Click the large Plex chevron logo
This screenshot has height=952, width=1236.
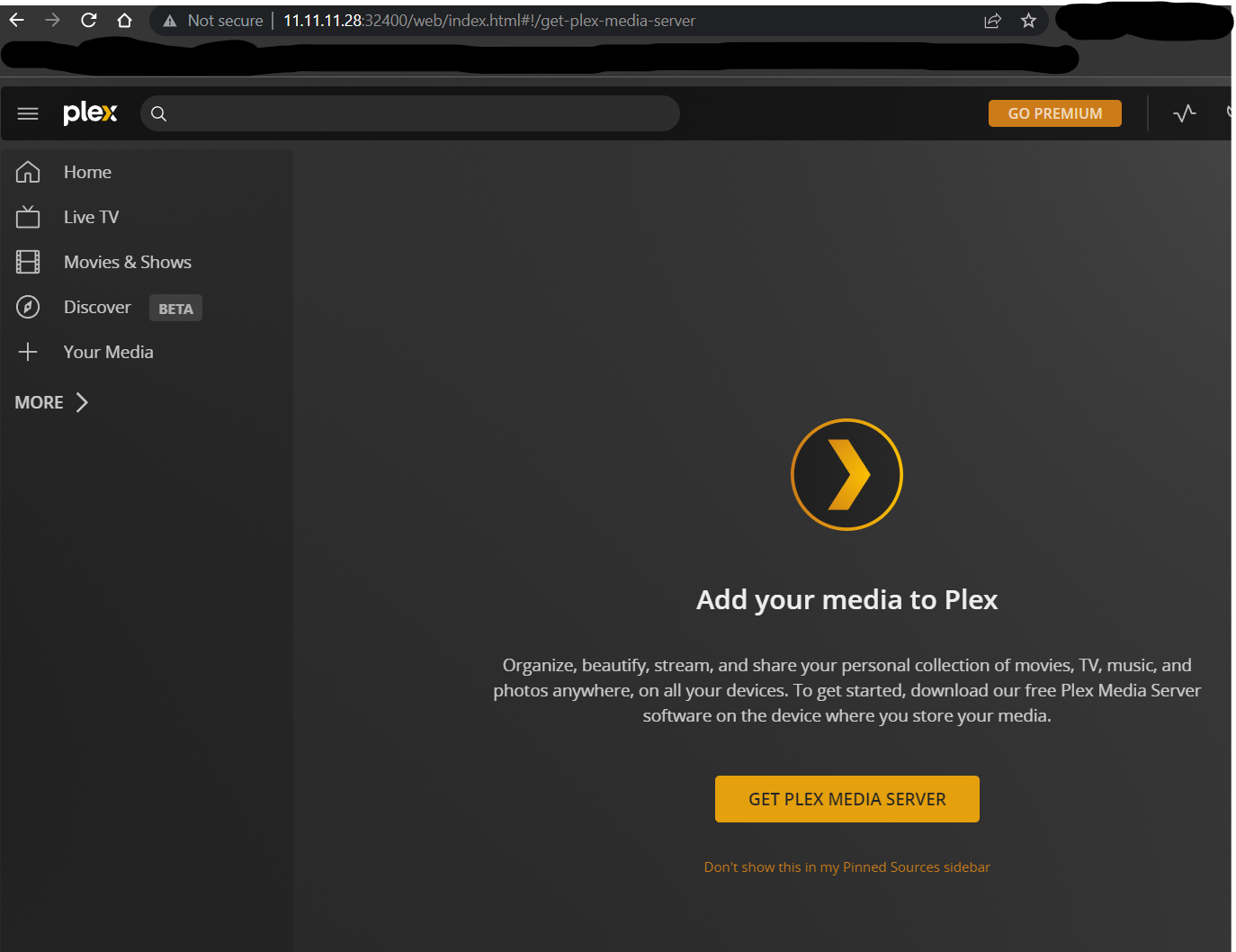tap(846, 474)
